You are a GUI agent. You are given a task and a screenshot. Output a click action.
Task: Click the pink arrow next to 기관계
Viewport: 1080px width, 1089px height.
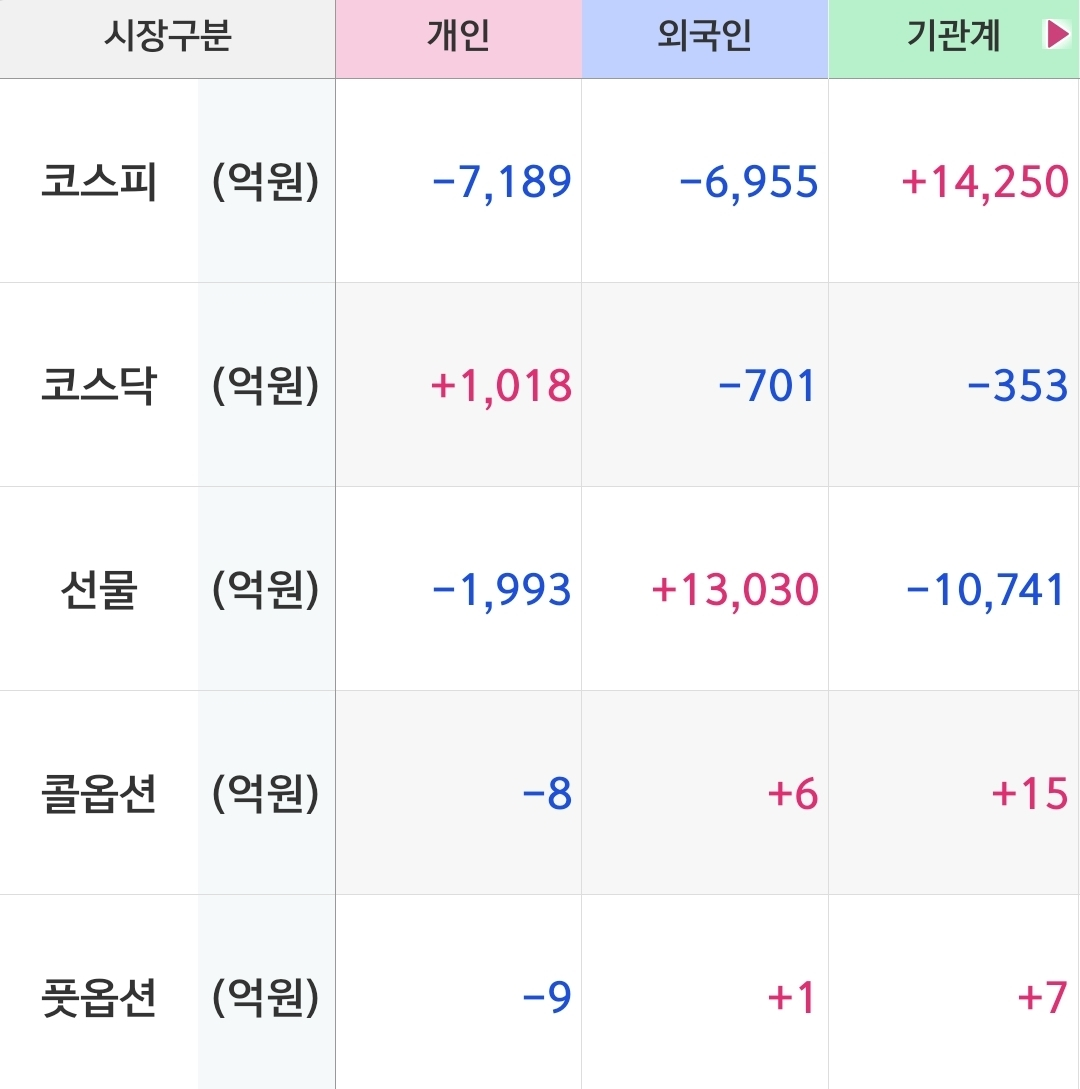[1057, 37]
